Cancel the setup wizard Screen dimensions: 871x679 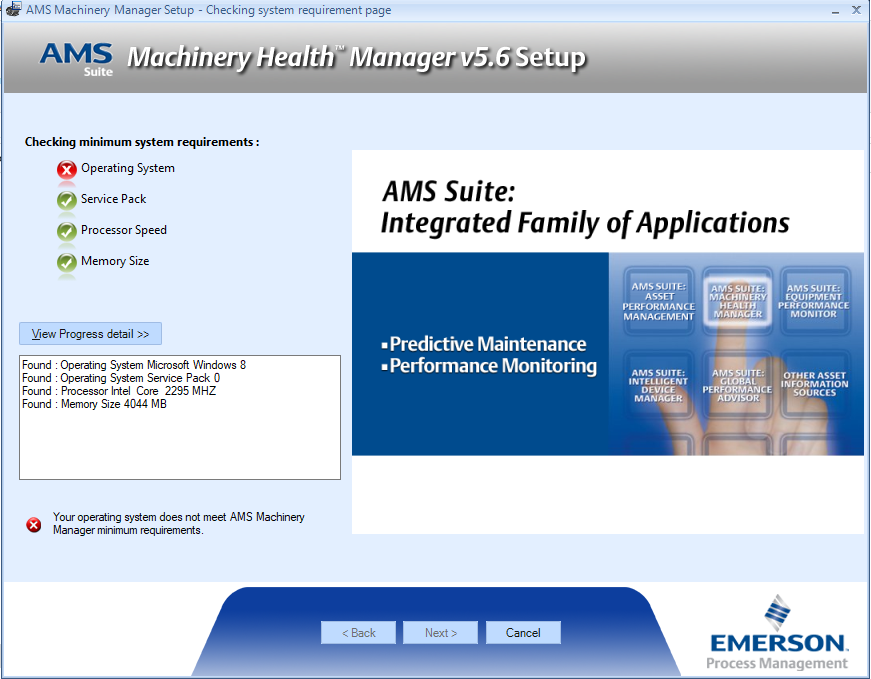pos(523,633)
